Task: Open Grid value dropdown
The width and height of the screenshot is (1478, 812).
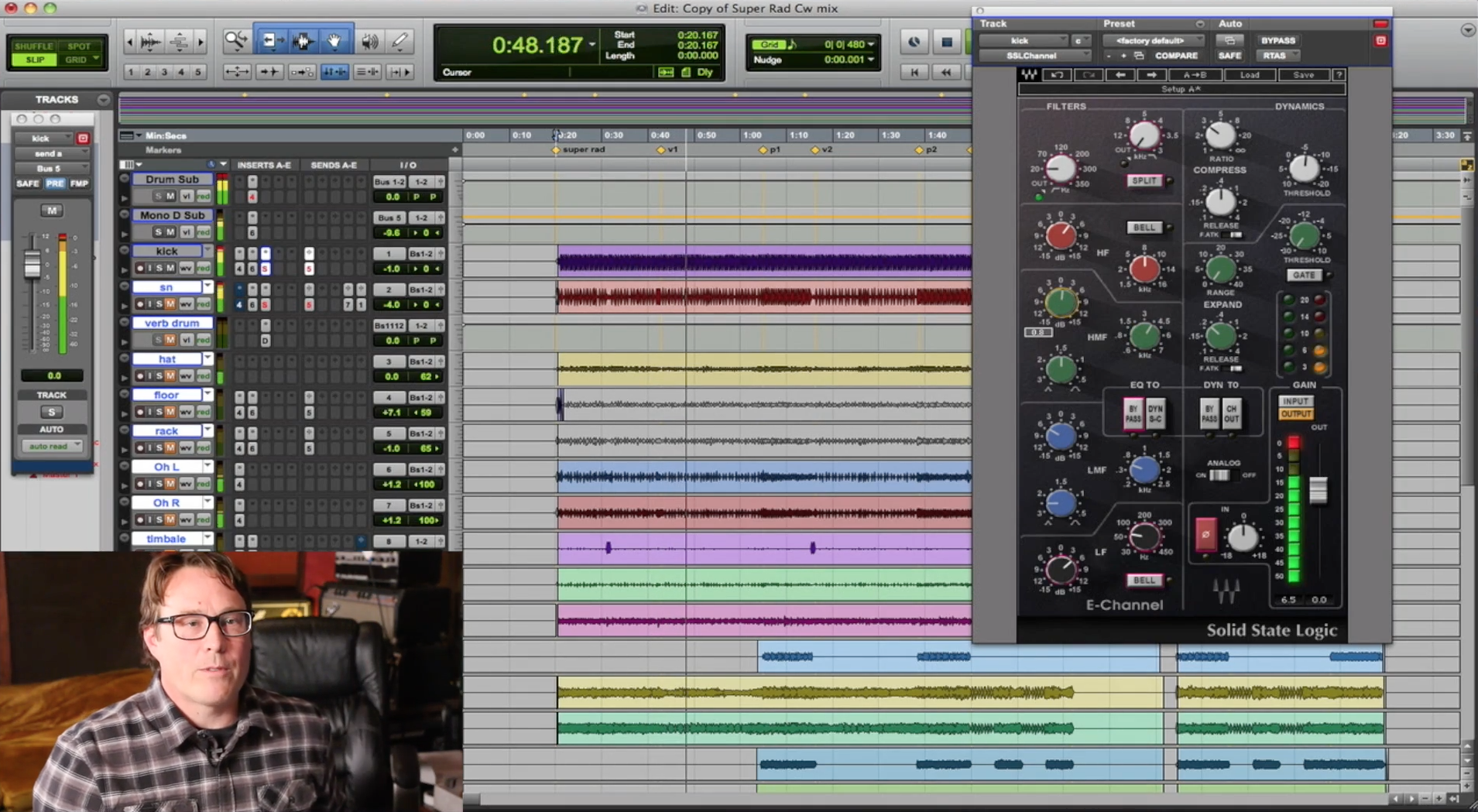Action: click(x=870, y=44)
